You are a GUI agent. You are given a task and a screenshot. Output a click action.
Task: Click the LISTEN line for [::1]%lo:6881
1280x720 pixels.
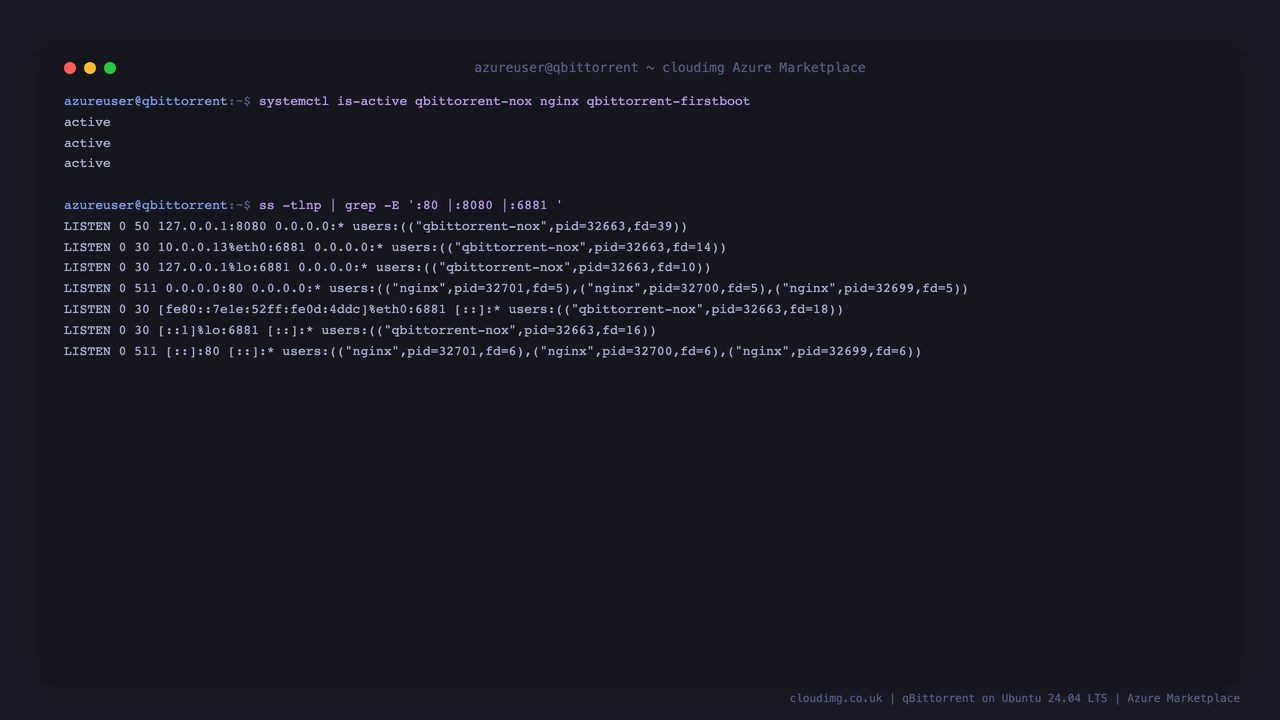360,330
